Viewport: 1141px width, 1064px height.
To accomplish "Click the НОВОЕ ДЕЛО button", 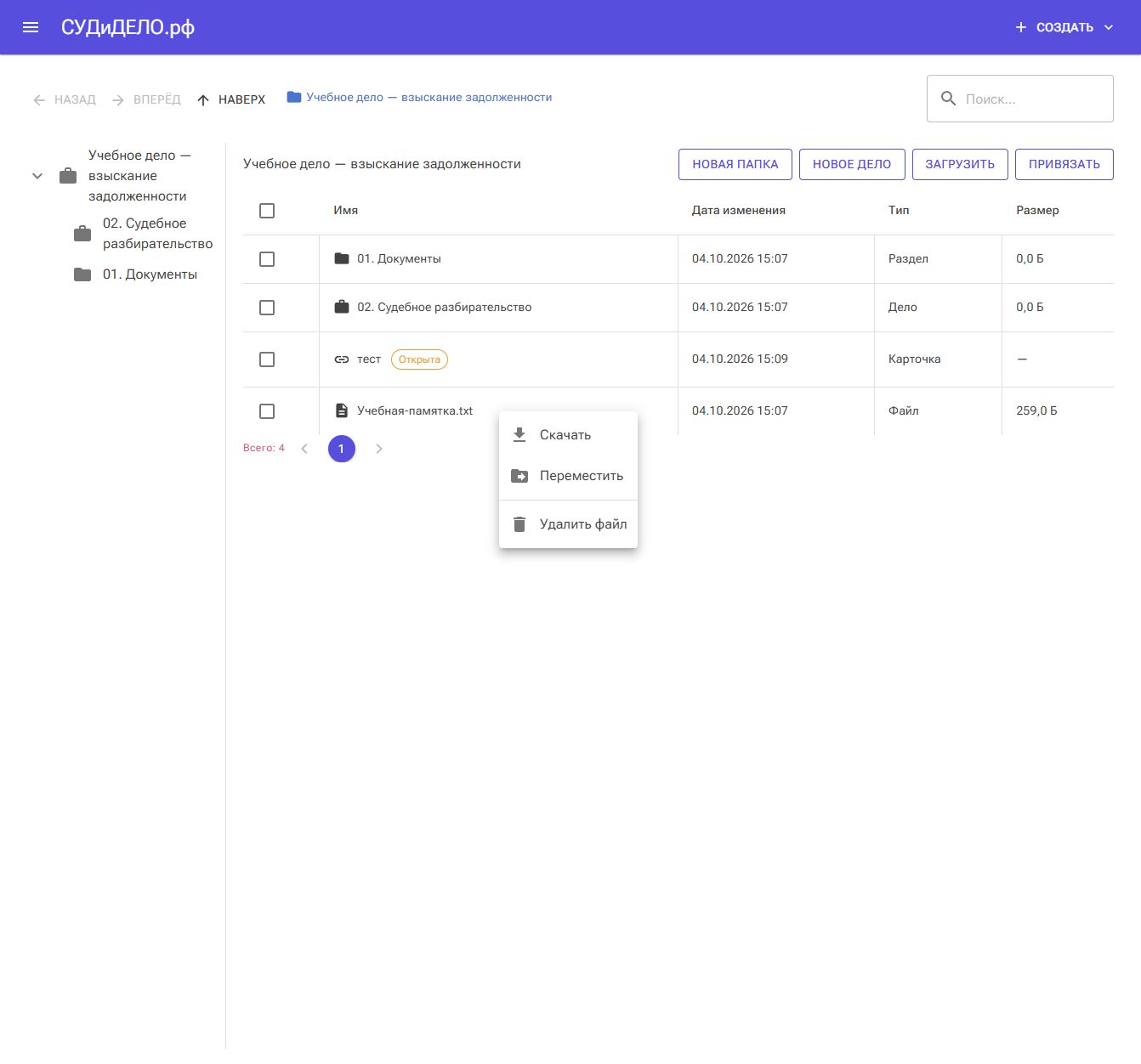I will (x=852, y=164).
